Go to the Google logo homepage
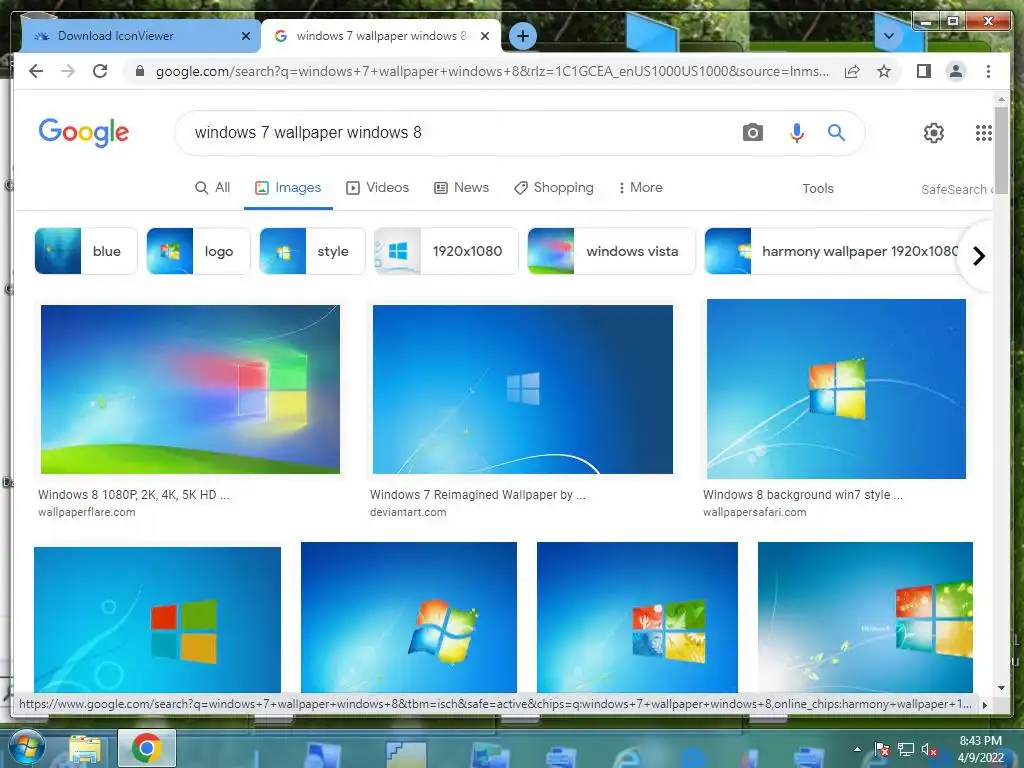The height and width of the screenshot is (768, 1024). point(84,133)
